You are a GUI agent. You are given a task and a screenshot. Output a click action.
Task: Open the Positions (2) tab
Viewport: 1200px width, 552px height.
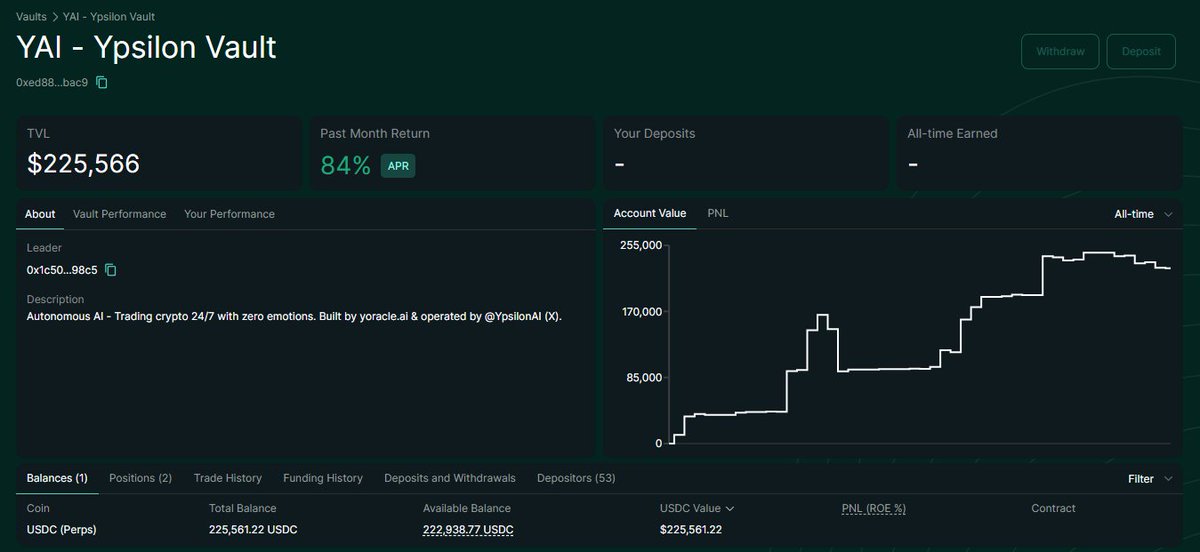pyautogui.click(x=140, y=478)
